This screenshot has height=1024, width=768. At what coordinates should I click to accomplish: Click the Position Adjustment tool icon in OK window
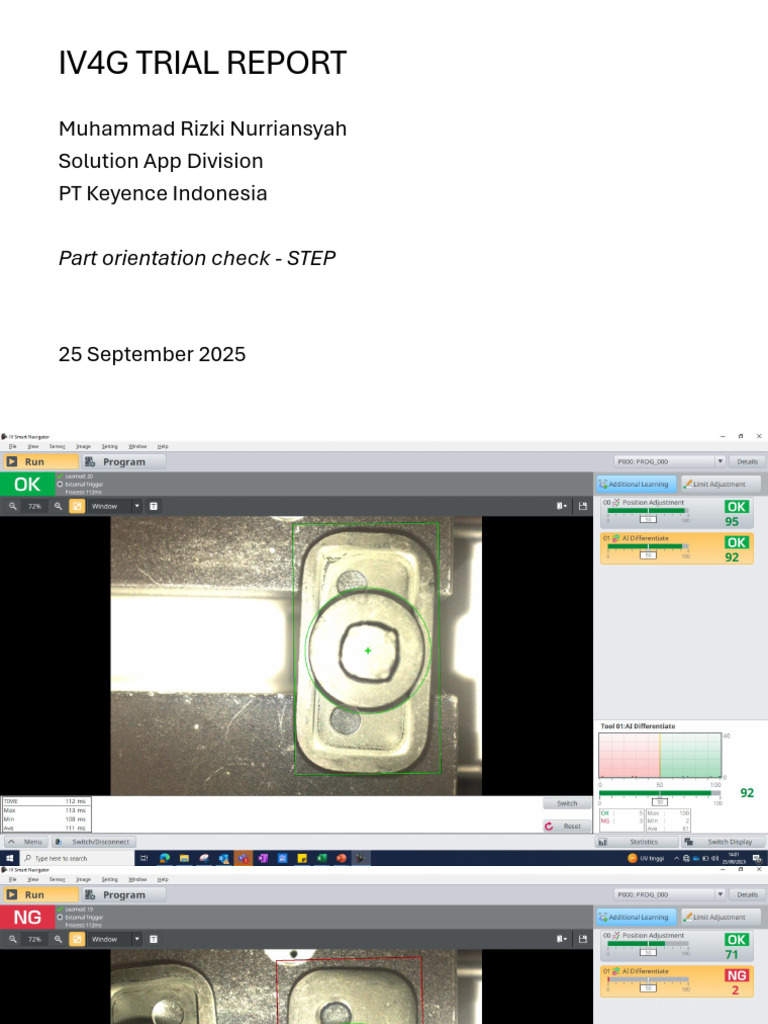tap(616, 503)
